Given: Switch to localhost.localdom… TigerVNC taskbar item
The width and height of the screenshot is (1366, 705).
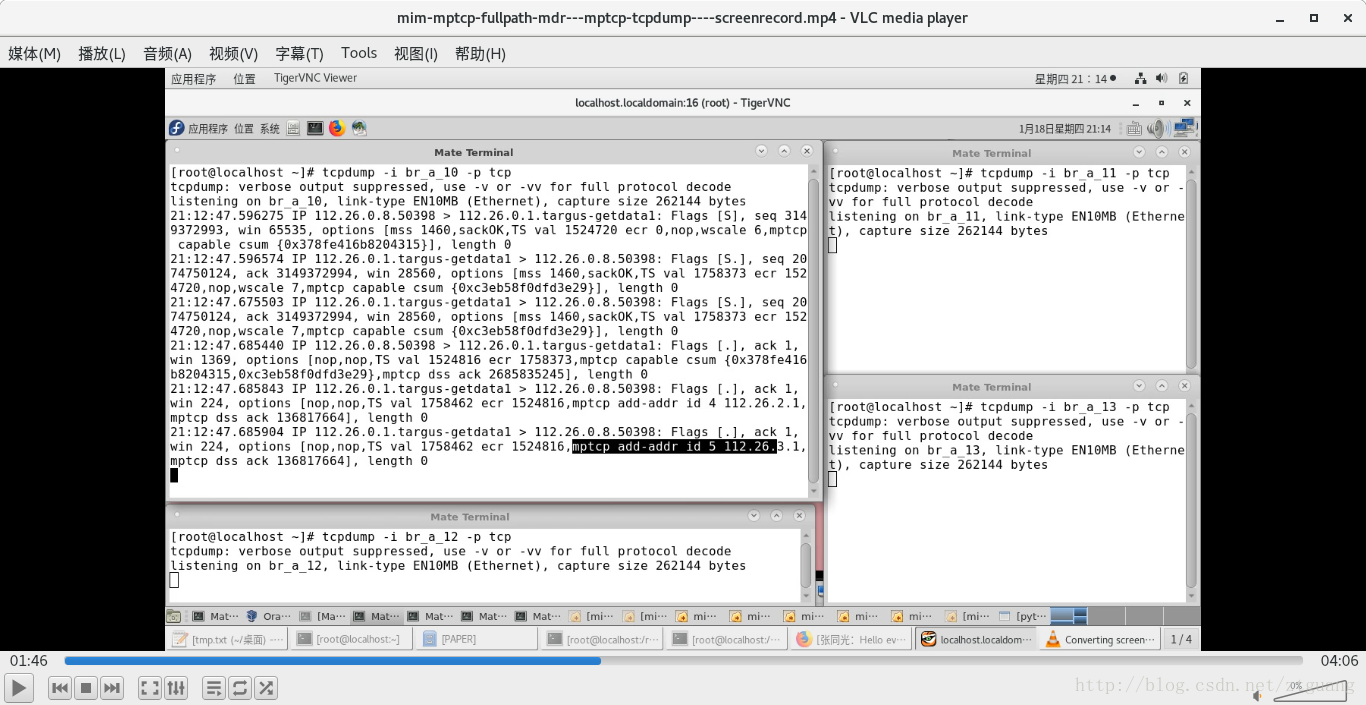Looking at the screenshot, I should coord(976,639).
